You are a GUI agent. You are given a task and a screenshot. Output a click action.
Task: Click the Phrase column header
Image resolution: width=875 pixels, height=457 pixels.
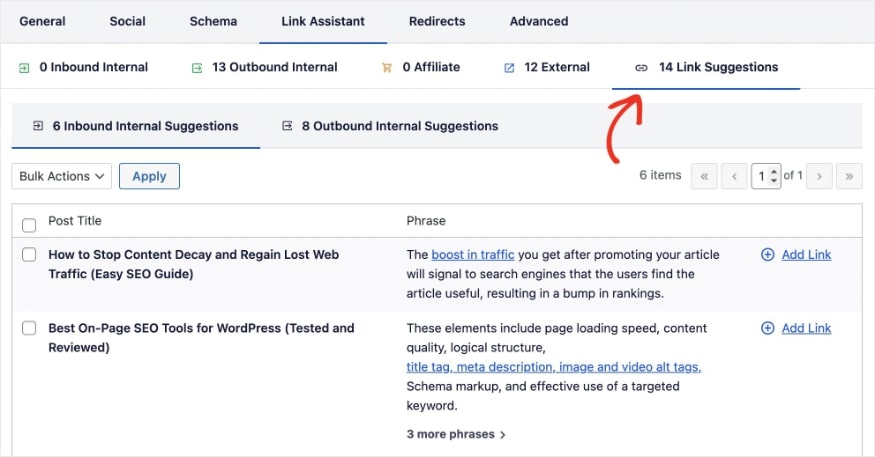click(x=426, y=221)
